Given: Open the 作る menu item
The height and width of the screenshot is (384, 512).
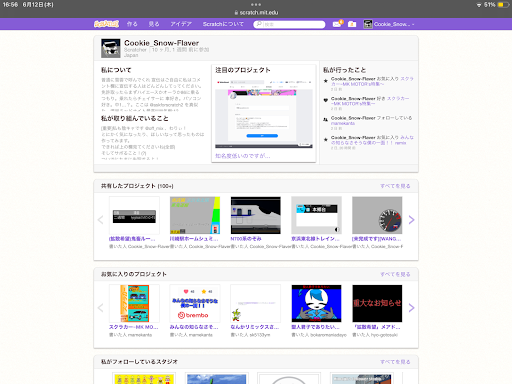Looking at the screenshot, I should [132, 24].
